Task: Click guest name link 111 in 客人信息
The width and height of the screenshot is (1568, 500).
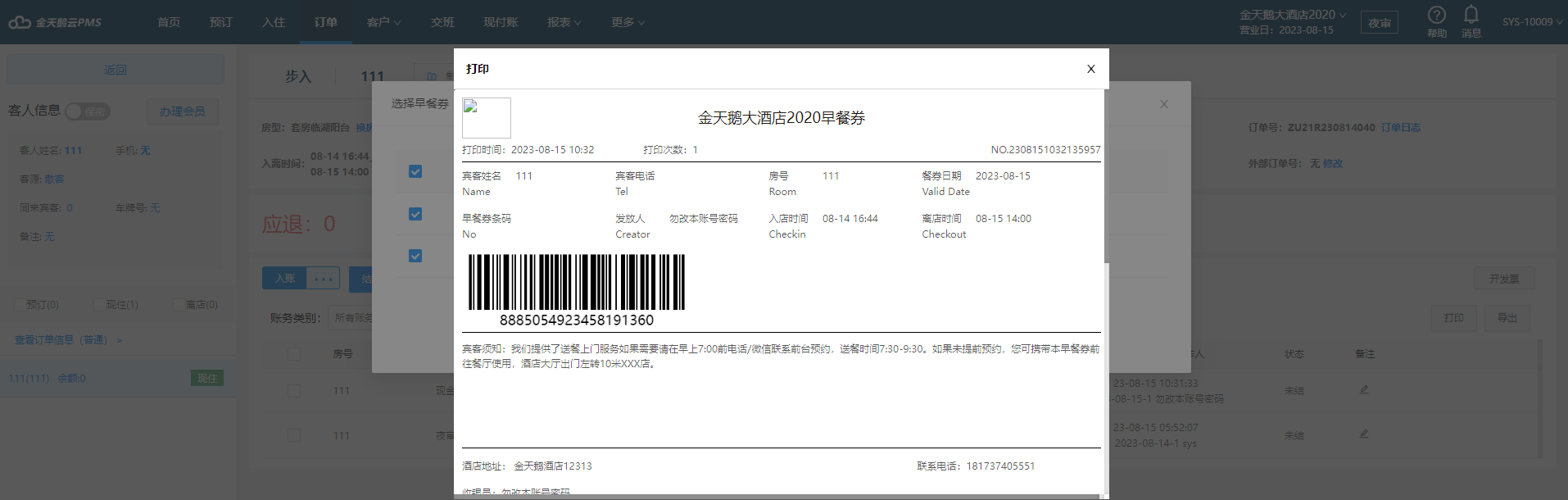Action: coord(73,151)
